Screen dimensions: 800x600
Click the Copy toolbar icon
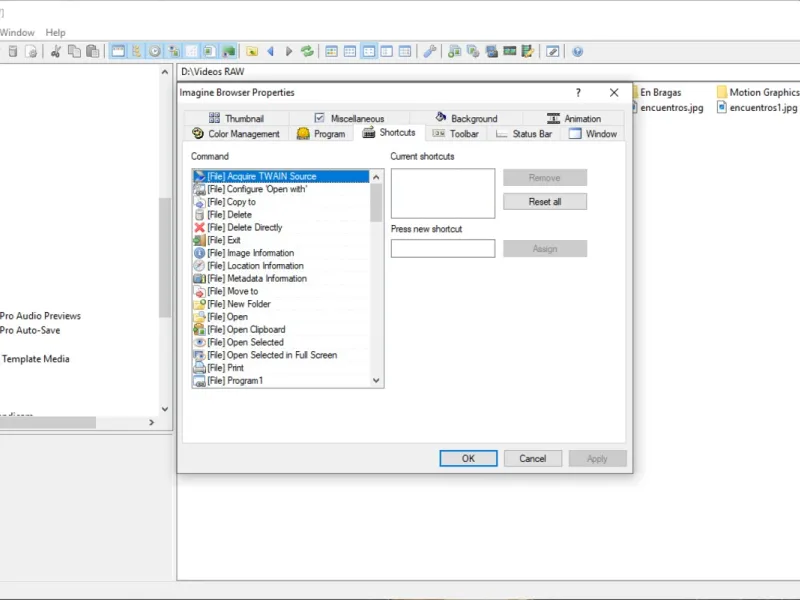(74, 52)
